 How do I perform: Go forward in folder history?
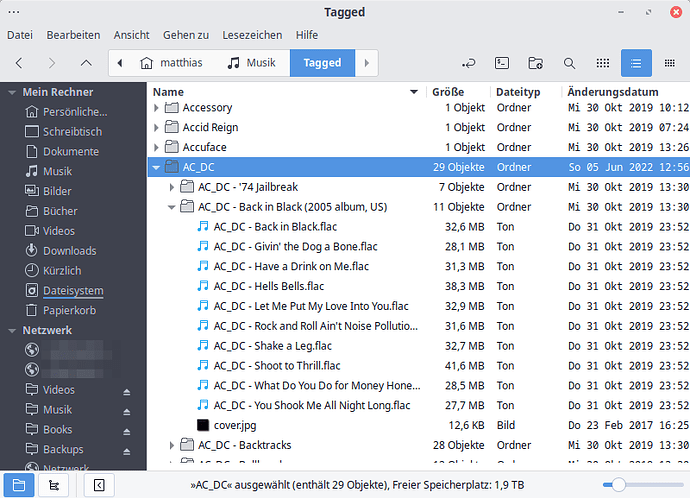pyautogui.click(x=52, y=63)
